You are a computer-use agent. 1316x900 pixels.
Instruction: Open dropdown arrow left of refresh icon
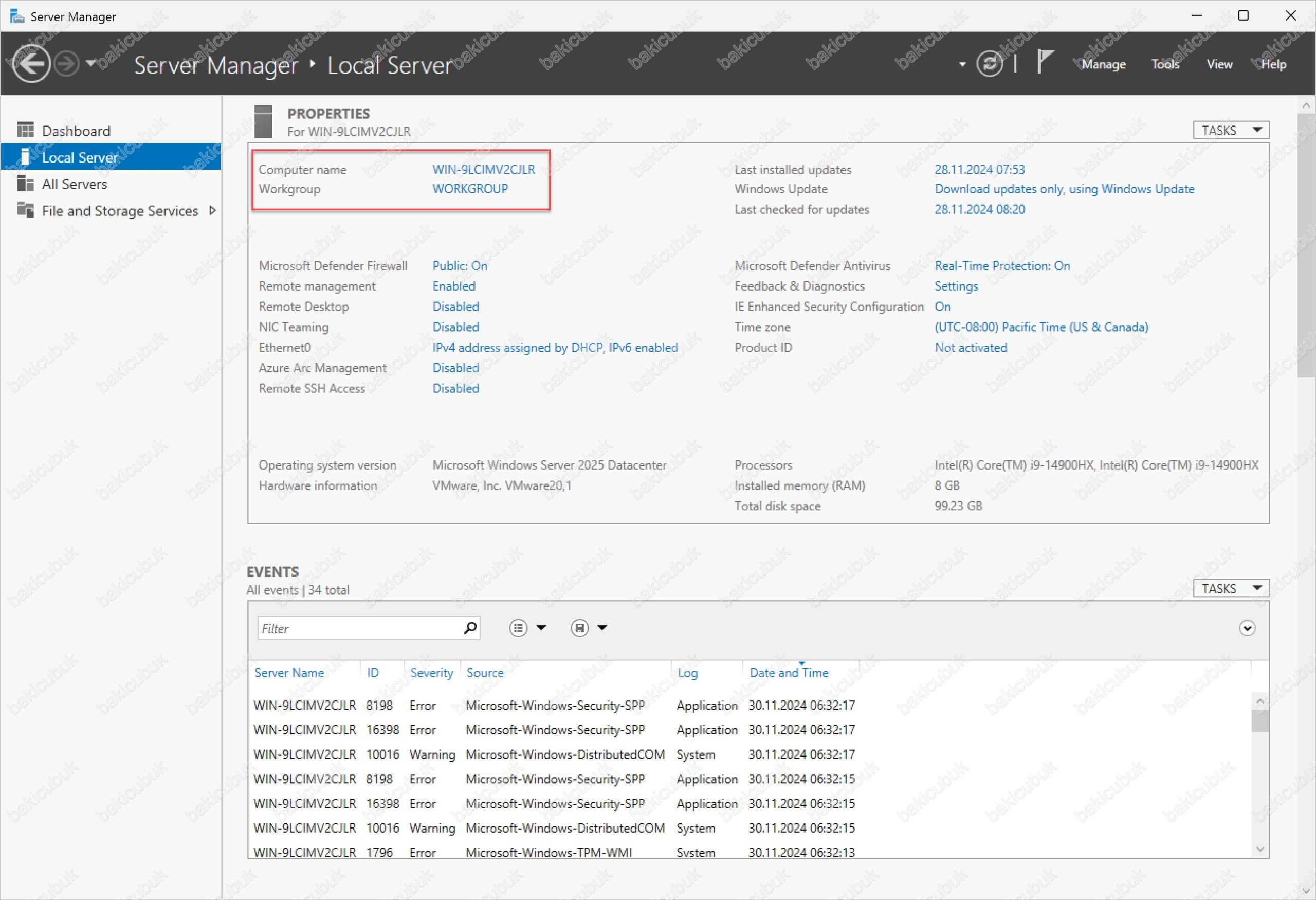[x=962, y=64]
